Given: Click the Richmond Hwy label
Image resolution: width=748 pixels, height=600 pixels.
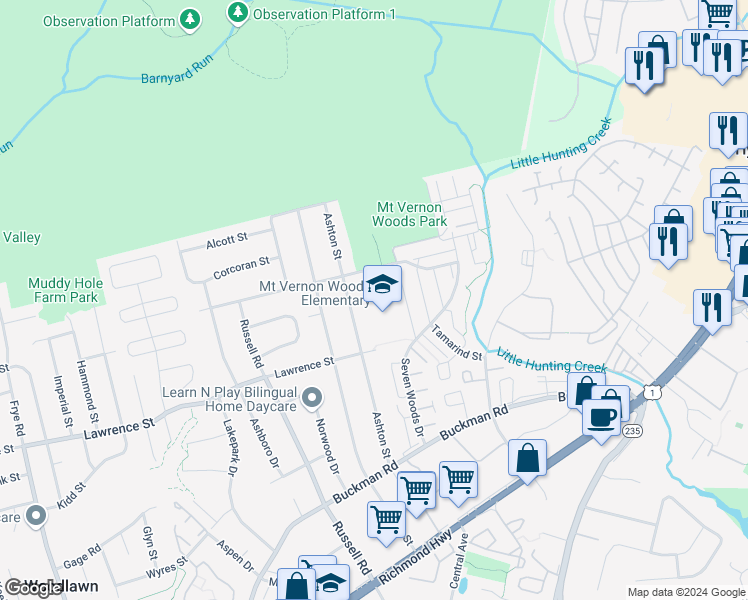Looking at the screenshot, I should pyautogui.click(x=415, y=557).
